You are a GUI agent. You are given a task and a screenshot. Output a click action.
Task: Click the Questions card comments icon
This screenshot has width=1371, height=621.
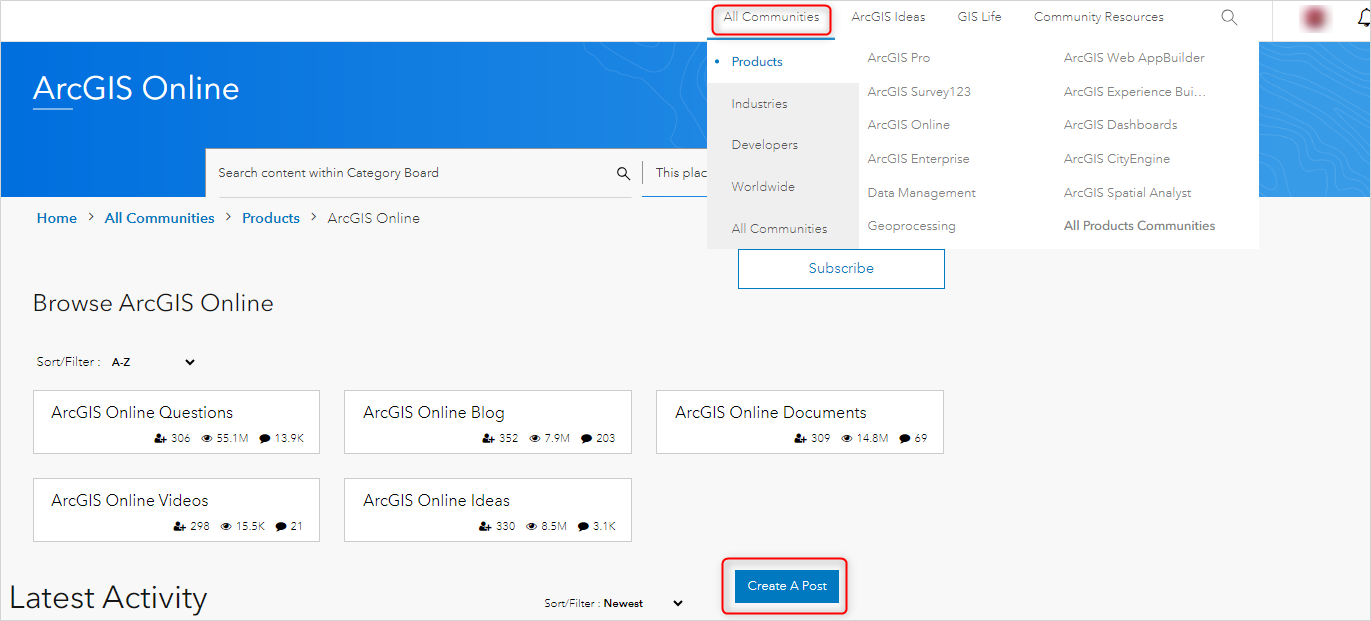(265, 439)
